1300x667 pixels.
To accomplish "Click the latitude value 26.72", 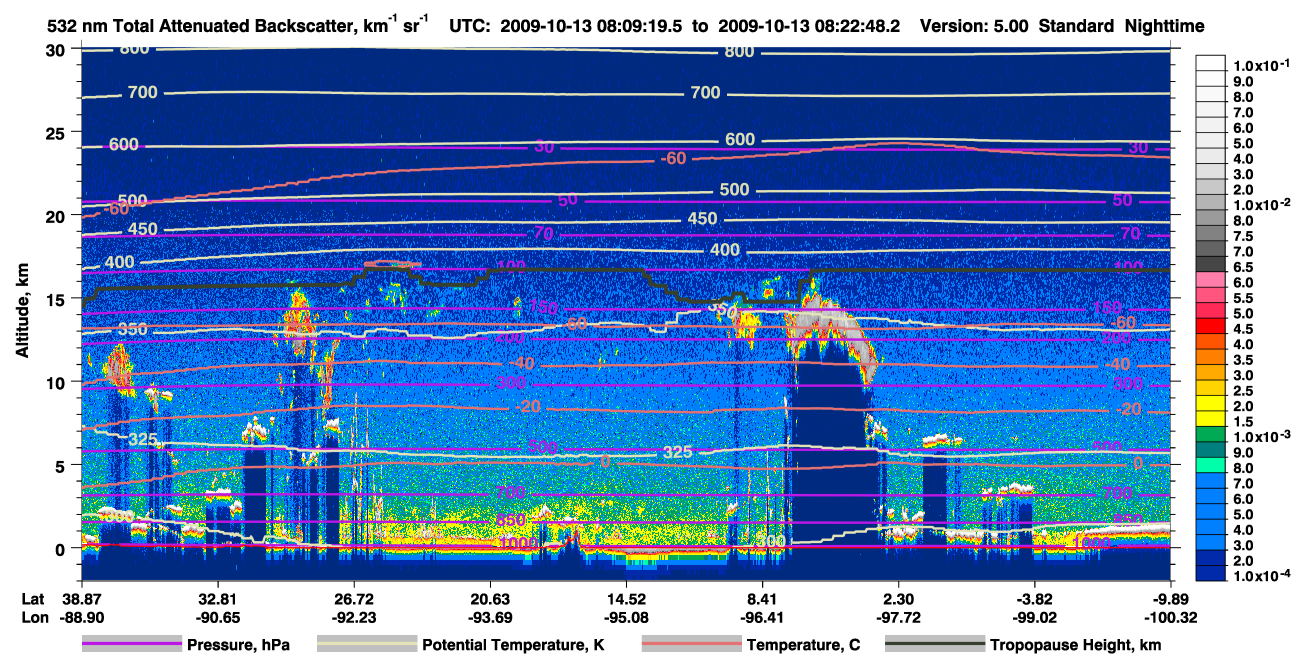I will [353, 598].
